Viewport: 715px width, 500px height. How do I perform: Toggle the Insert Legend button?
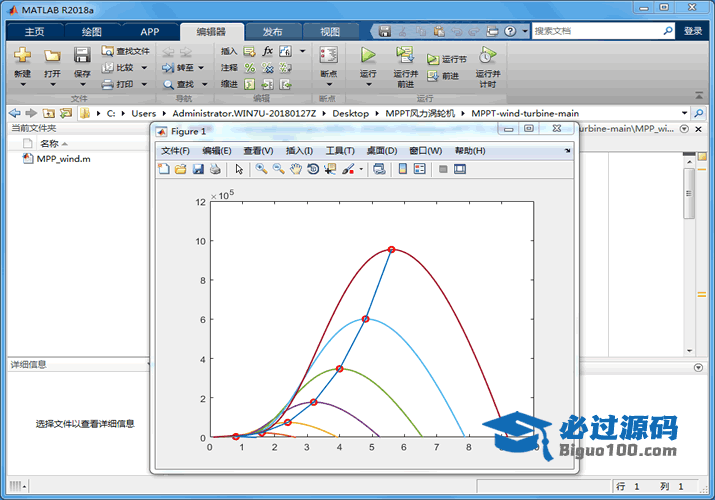(x=420, y=169)
